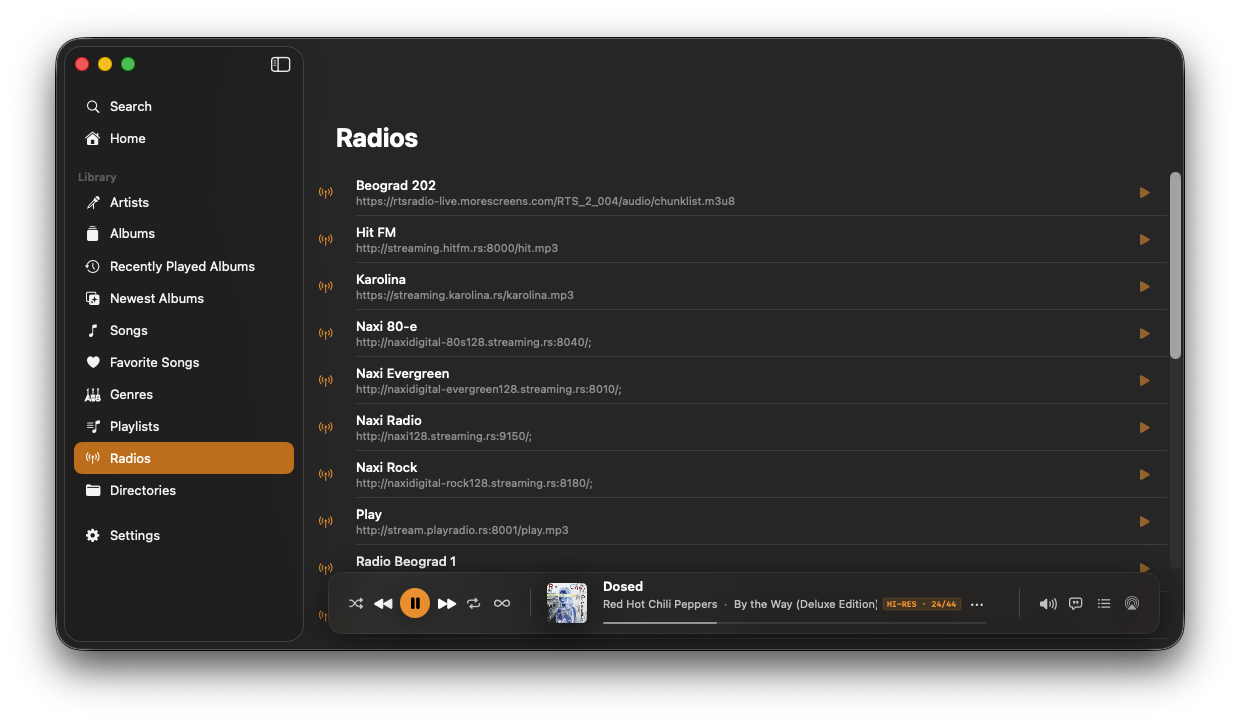Open the more options ellipsis menu
This screenshot has width=1240, height=724.
(976, 603)
